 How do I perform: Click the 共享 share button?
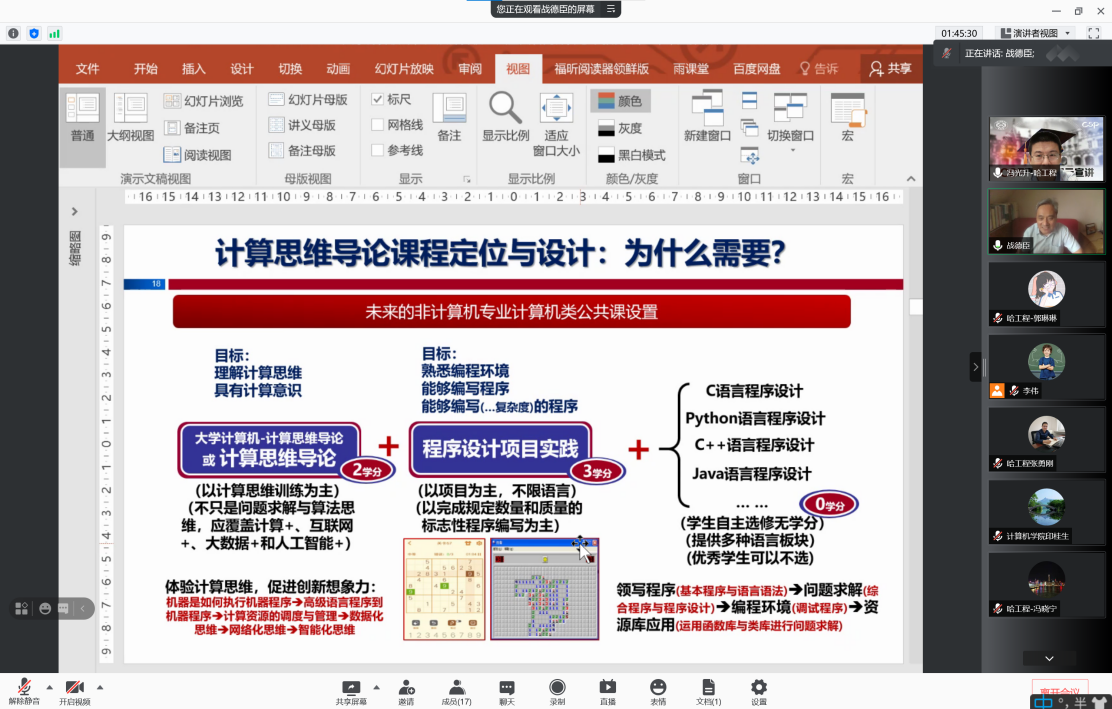coord(890,69)
